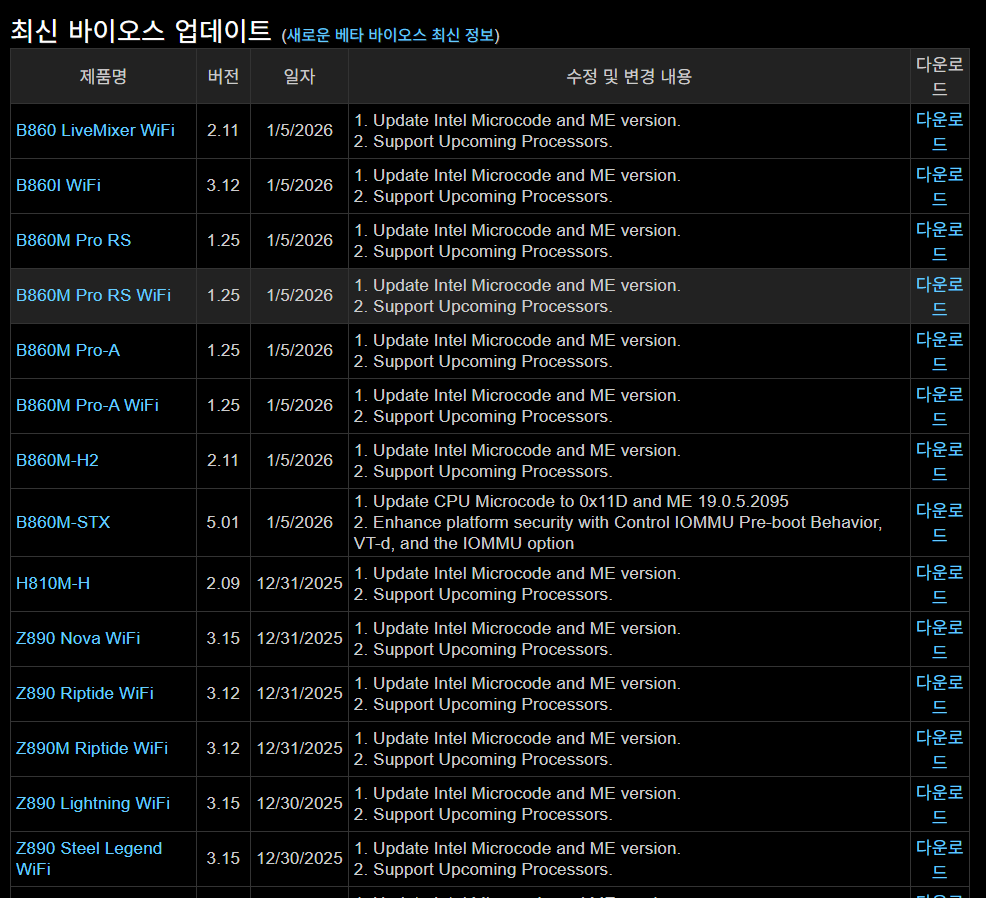Download BIOS for B860M Pro-A WiFi
Screen dimensions: 986x898
pos(939,406)
